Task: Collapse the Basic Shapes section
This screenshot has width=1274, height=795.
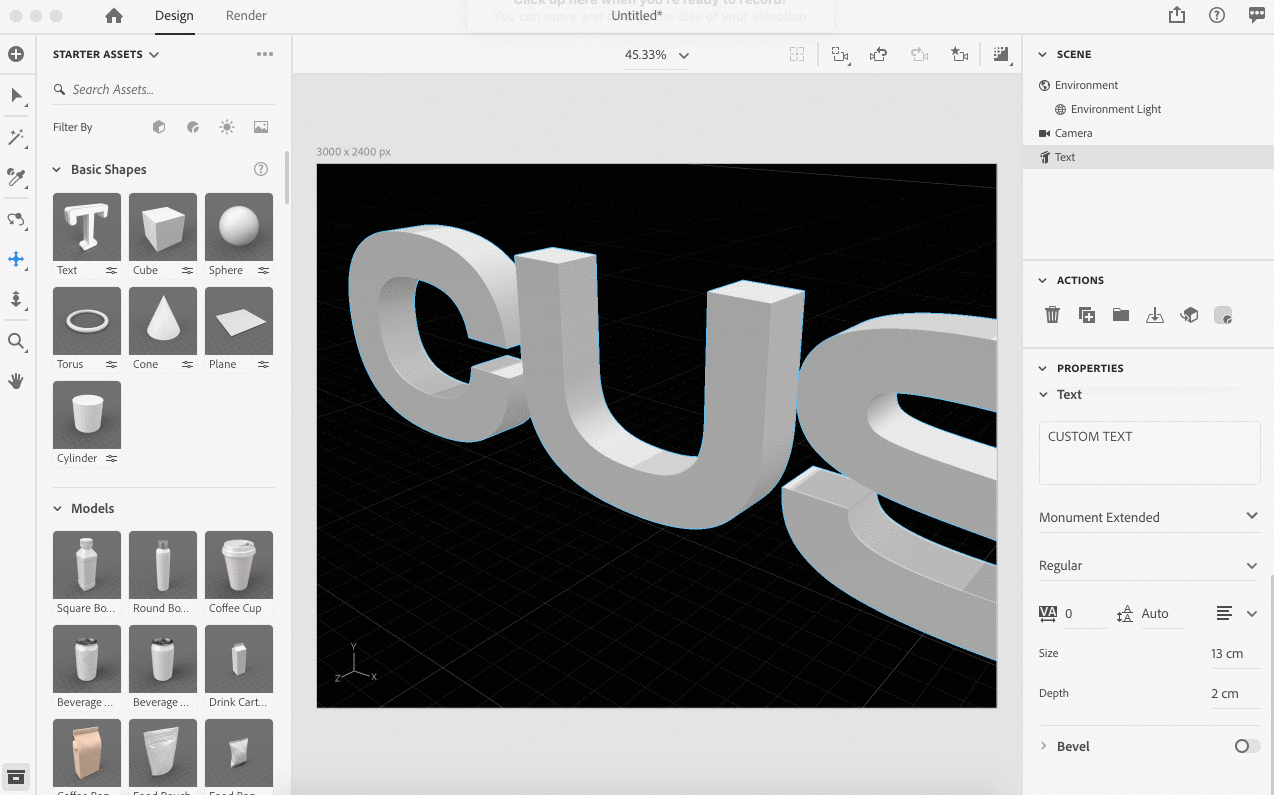Action: (57, 169)
